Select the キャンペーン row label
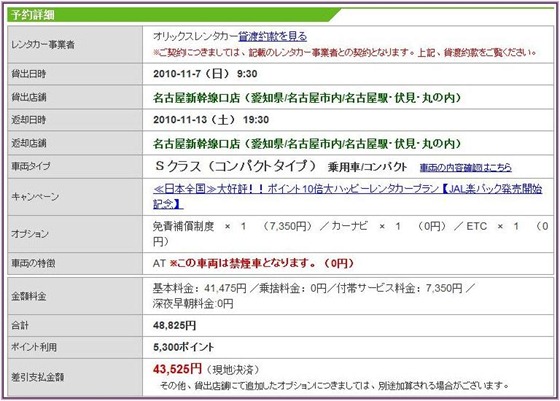The height and width of the screenshot is (401, 560). [x=35, y=196]
